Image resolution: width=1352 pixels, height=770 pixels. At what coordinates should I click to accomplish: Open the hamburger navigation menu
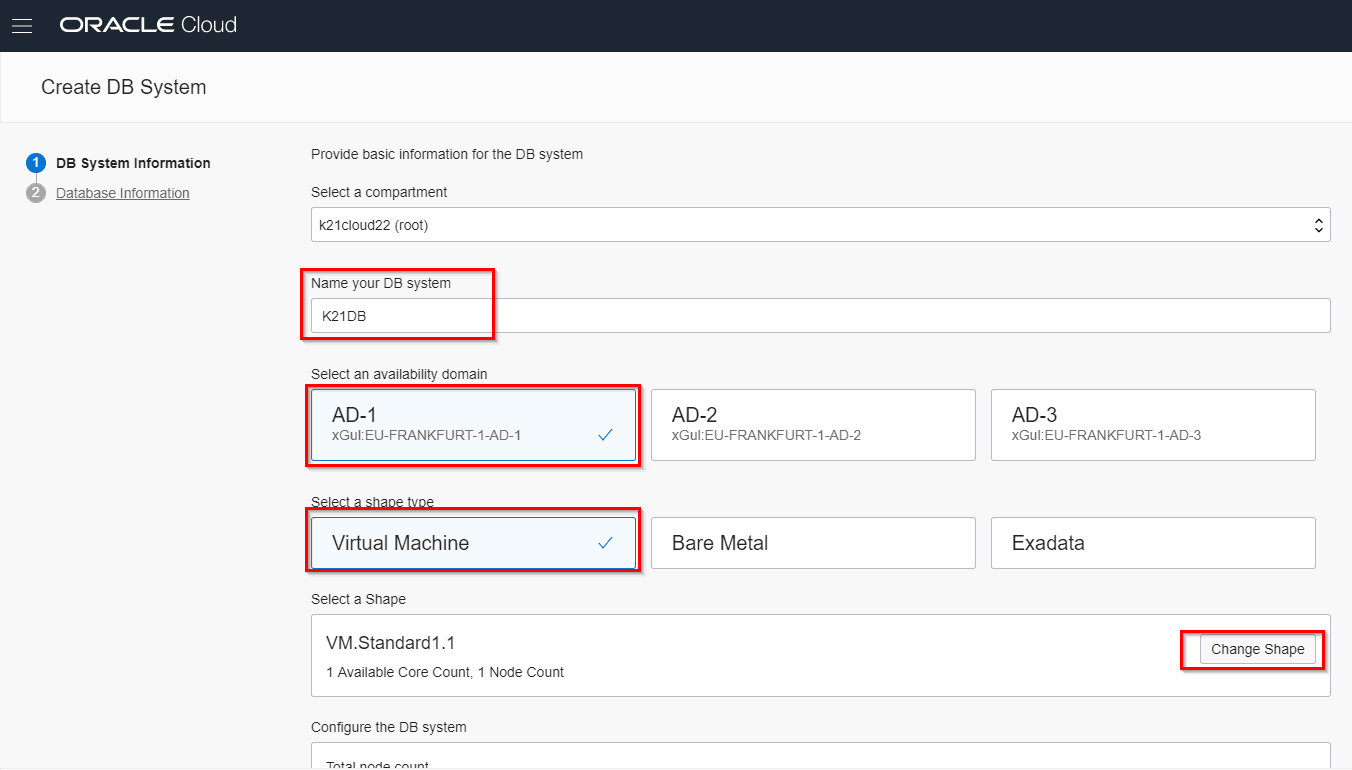tap(22, 25)
